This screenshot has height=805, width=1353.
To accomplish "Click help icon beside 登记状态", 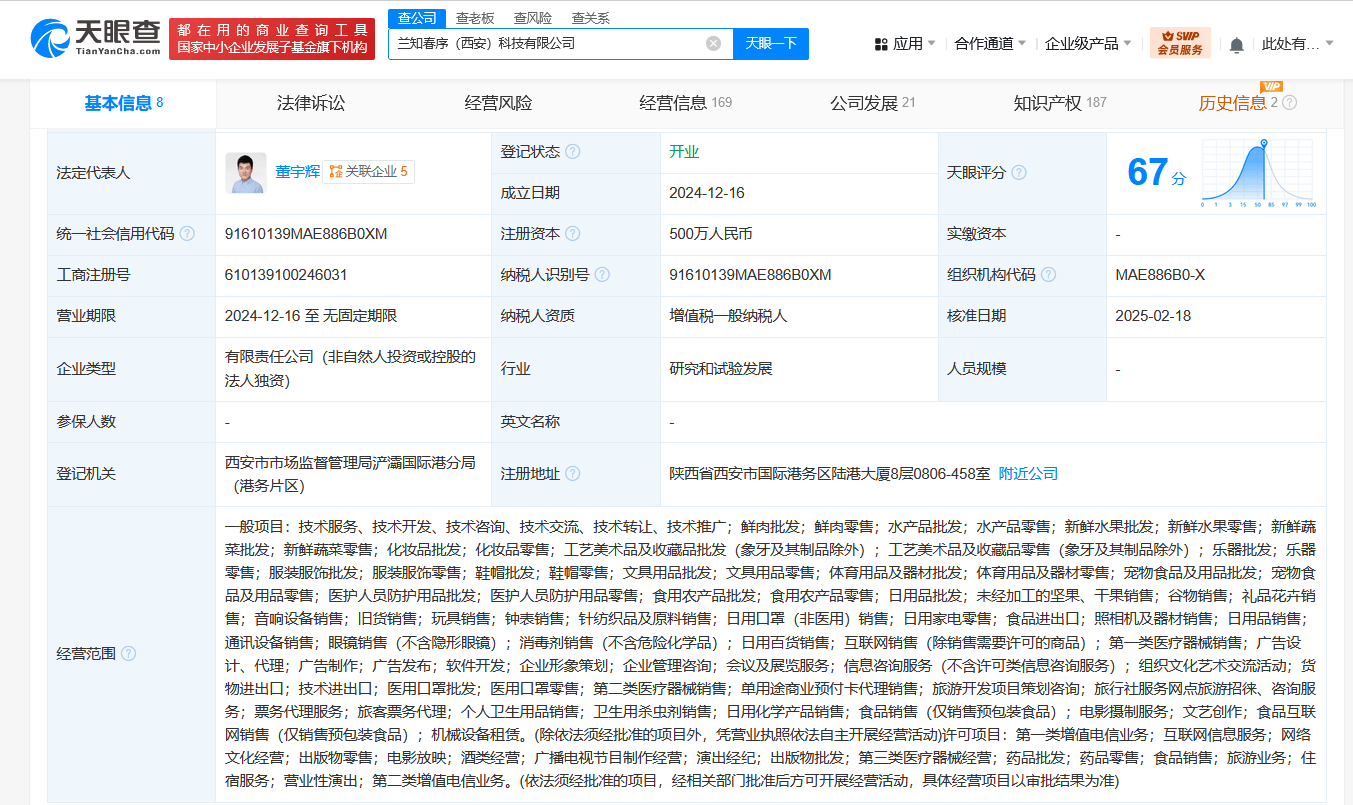I will (x=572, y=152).
